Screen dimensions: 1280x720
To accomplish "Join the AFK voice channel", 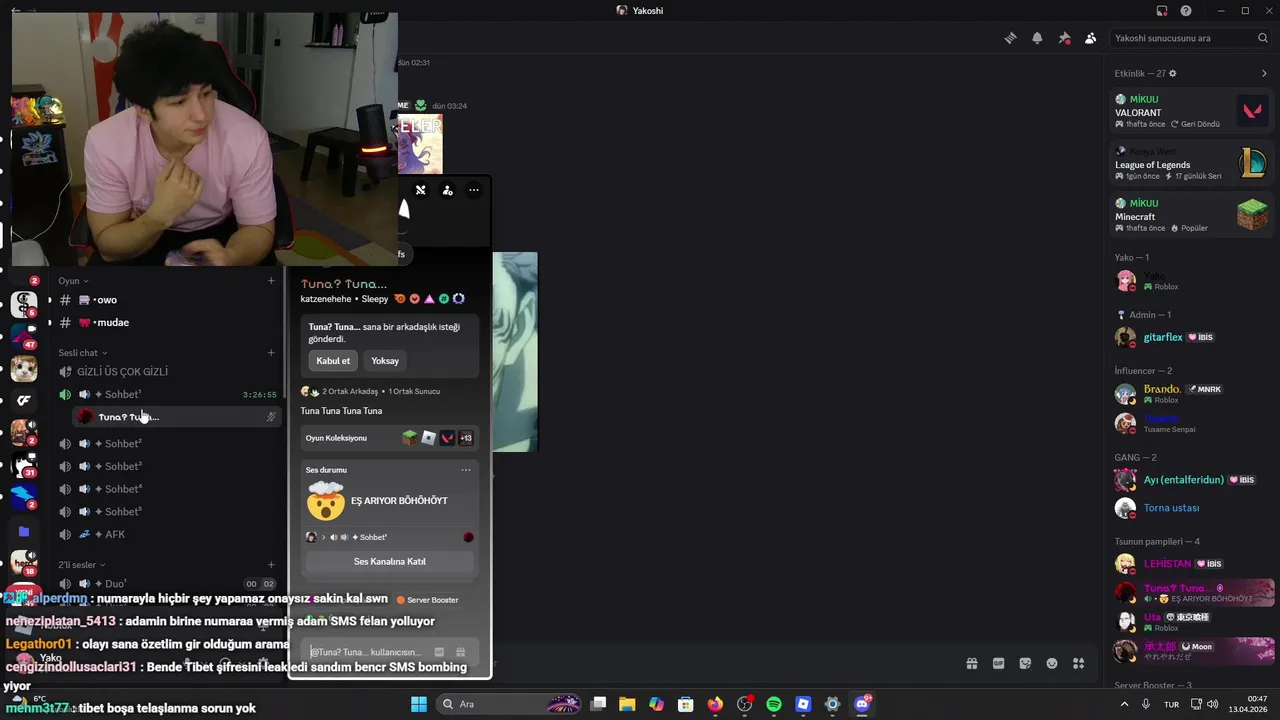I will 167,535.
